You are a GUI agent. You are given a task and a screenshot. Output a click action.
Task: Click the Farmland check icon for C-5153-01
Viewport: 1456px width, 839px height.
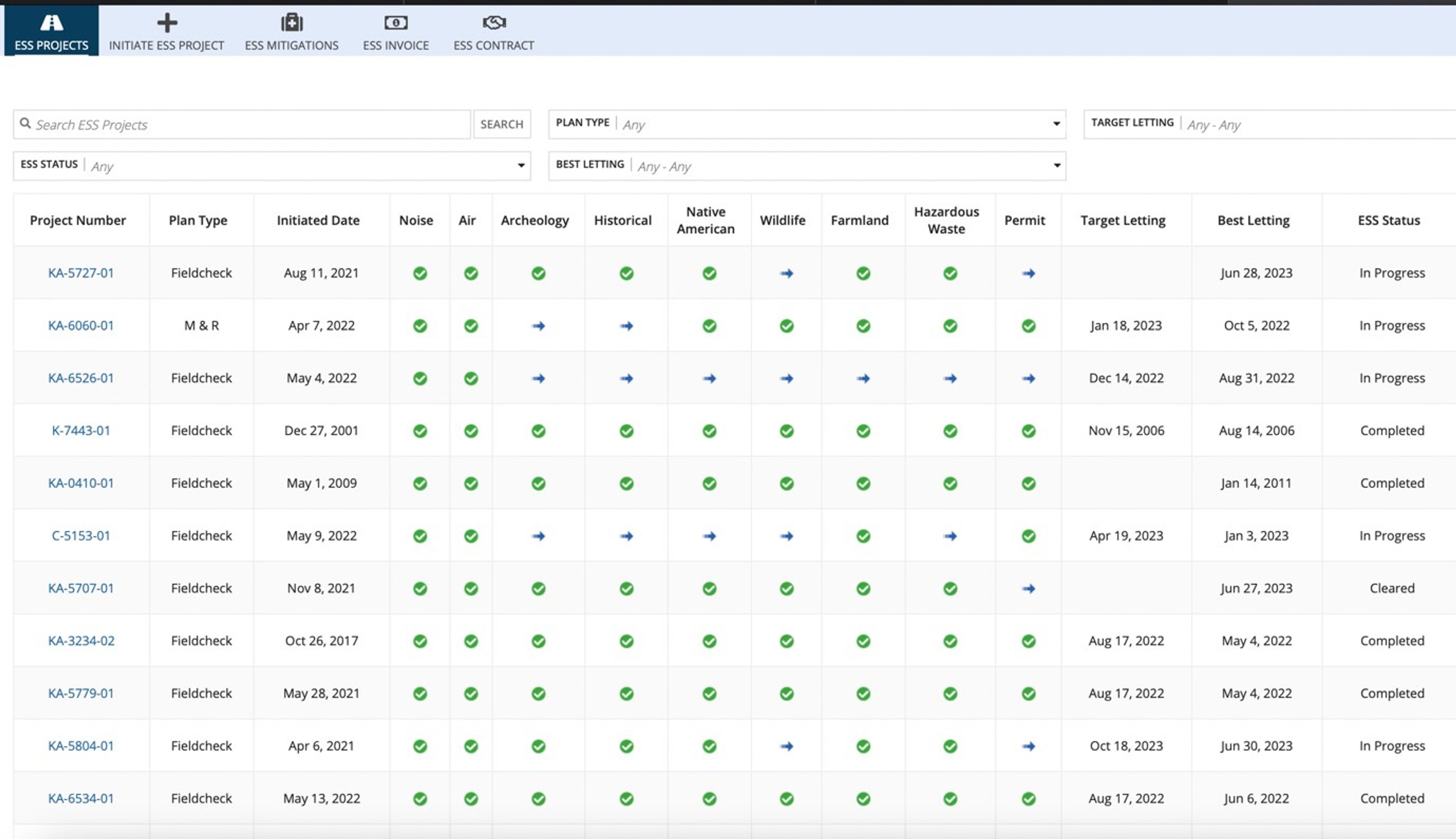click(863, 537)
